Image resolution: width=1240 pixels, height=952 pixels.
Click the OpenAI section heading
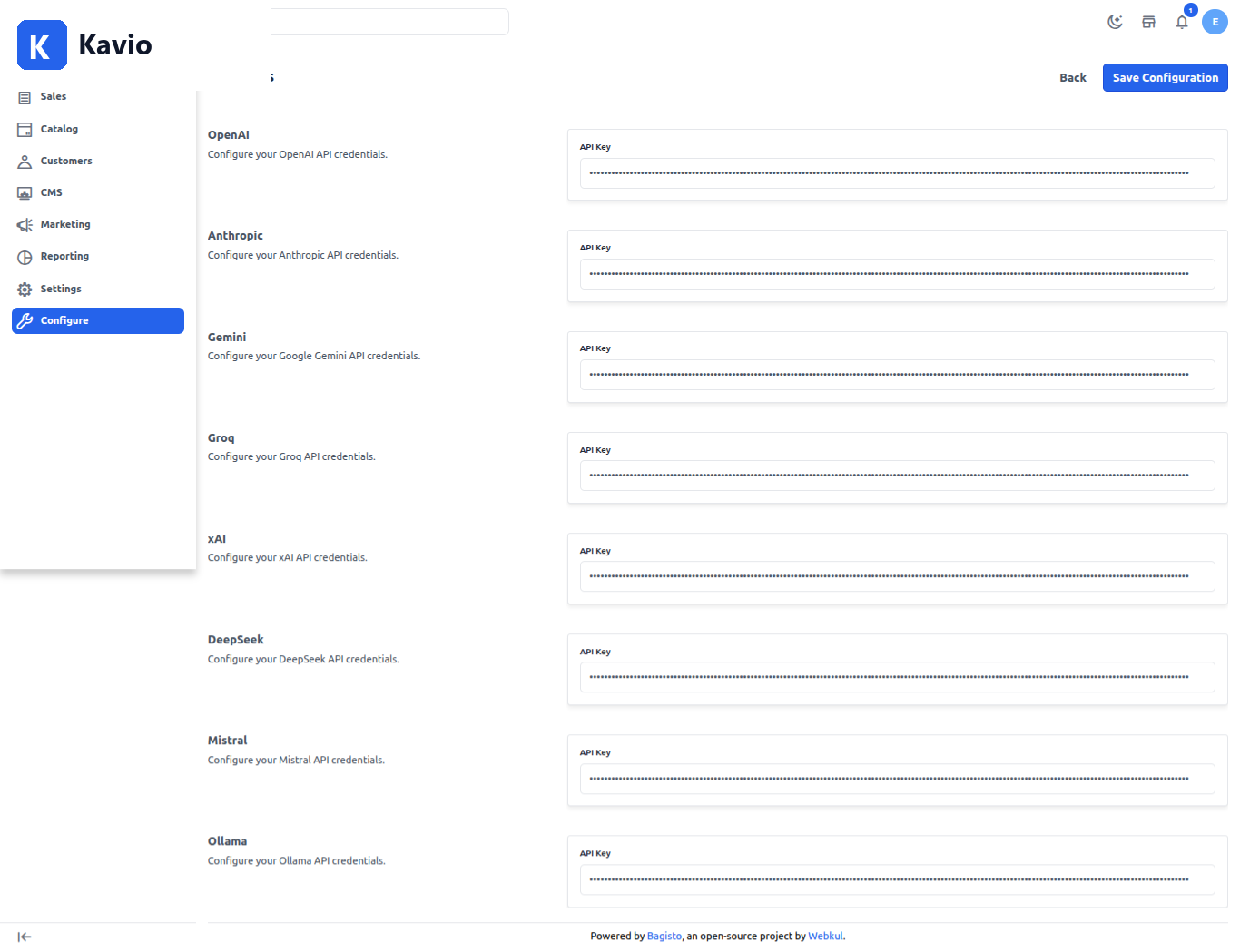click(x=229, y=135)
